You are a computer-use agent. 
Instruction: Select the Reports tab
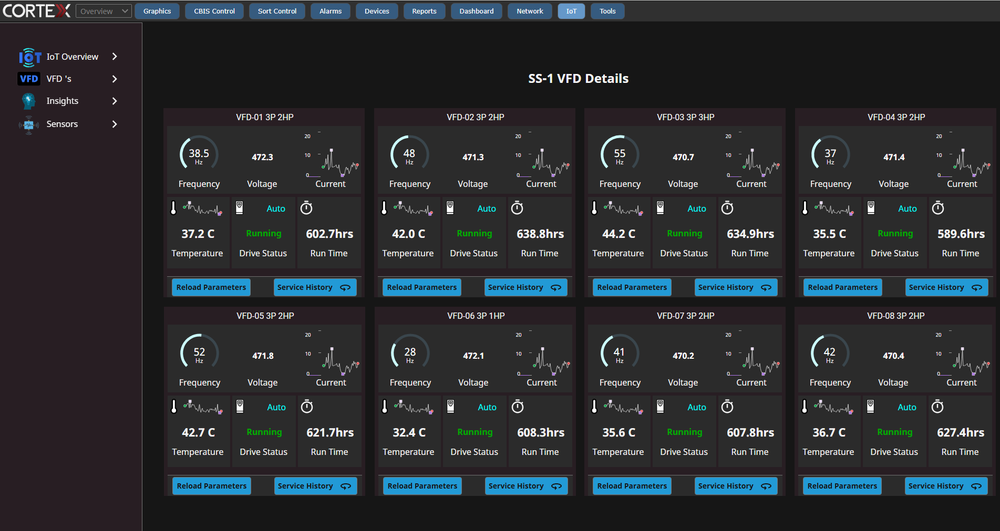(x=424, y=11)
